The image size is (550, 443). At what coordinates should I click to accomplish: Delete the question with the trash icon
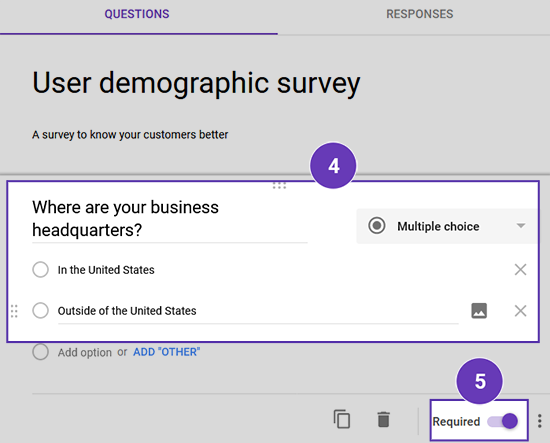tap(383, 419)
